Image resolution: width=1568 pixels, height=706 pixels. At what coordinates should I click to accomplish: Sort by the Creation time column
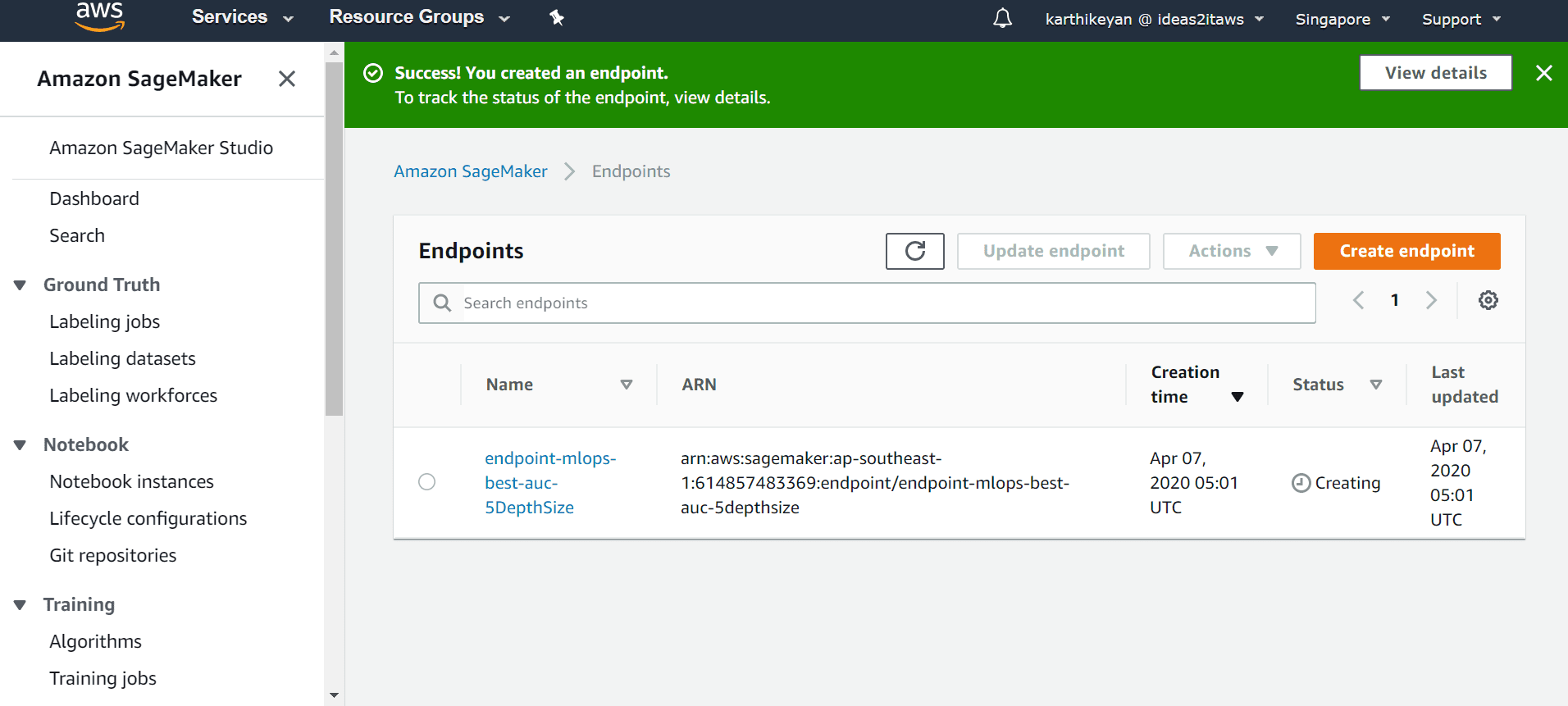(1238, 397)
